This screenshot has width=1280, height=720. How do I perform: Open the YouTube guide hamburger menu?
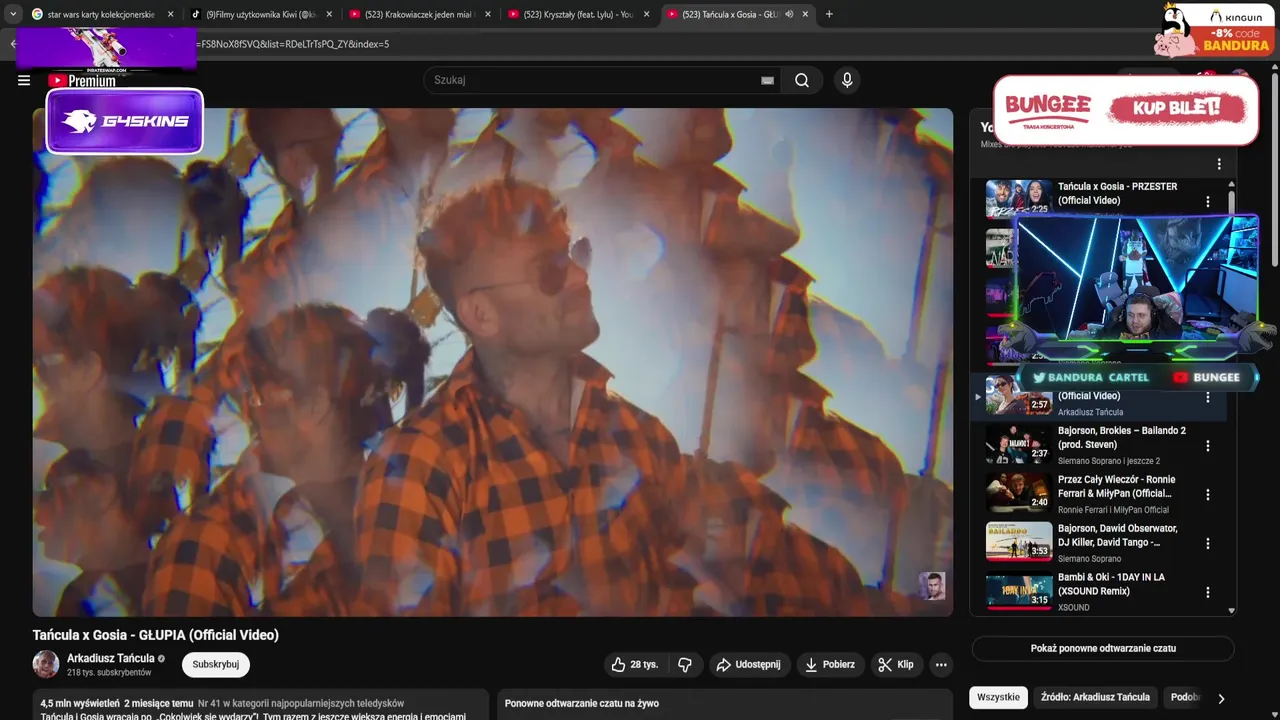(24, 81)
